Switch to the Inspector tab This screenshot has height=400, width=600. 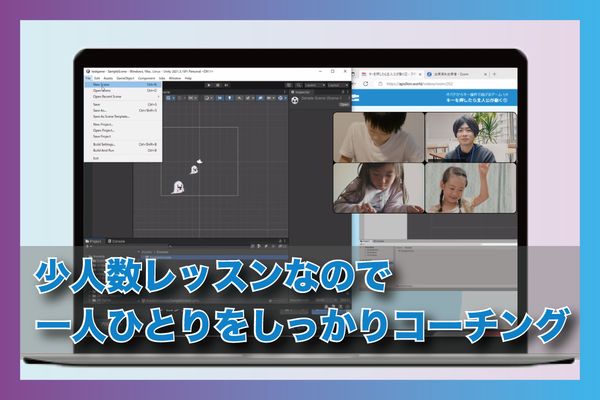[301, 92]
